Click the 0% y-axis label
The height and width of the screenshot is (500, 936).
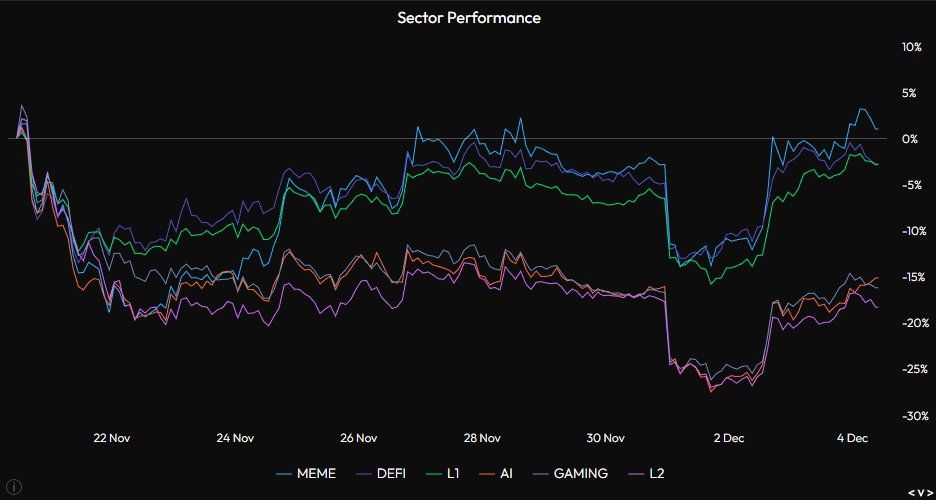[x=910, y=139]
